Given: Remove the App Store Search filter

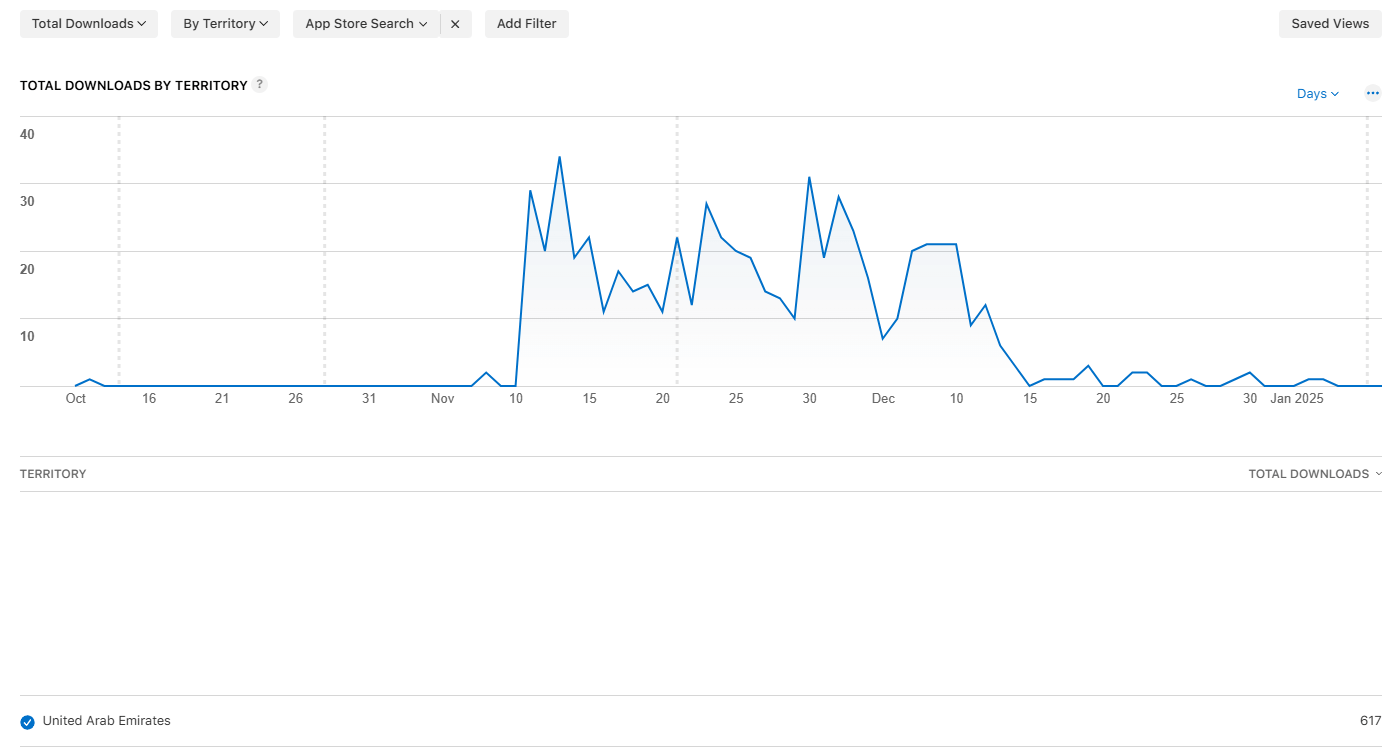Looking at the screenshot, I should [455, 24].
